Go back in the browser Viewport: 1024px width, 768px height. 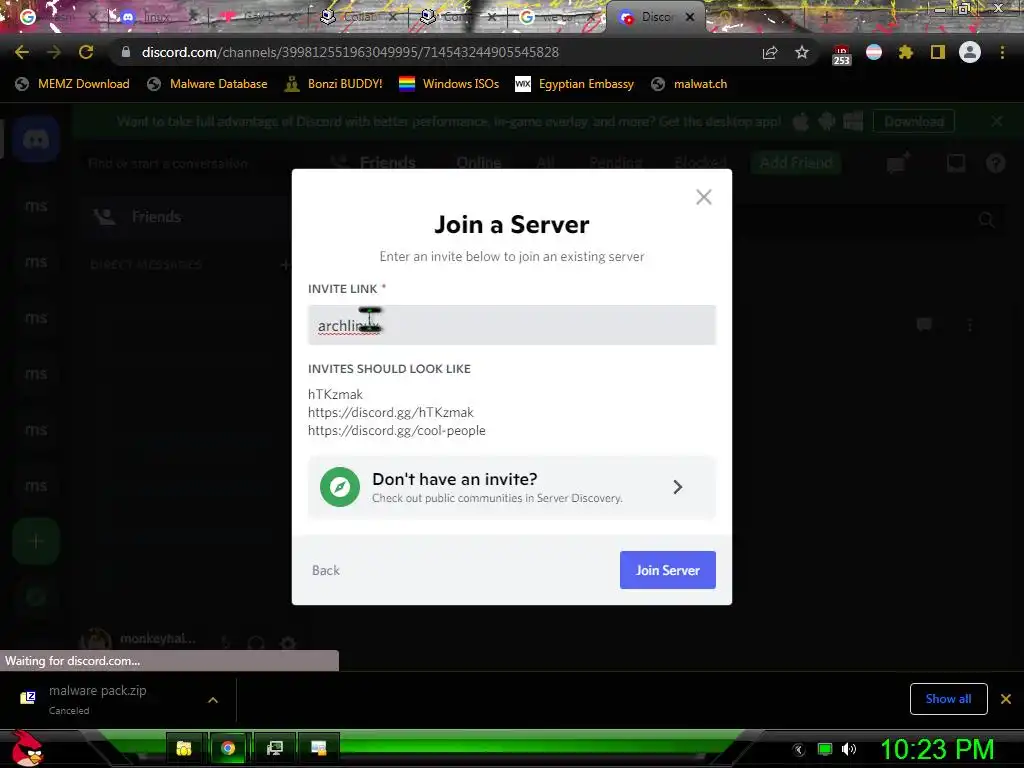[x=22, y=52]
